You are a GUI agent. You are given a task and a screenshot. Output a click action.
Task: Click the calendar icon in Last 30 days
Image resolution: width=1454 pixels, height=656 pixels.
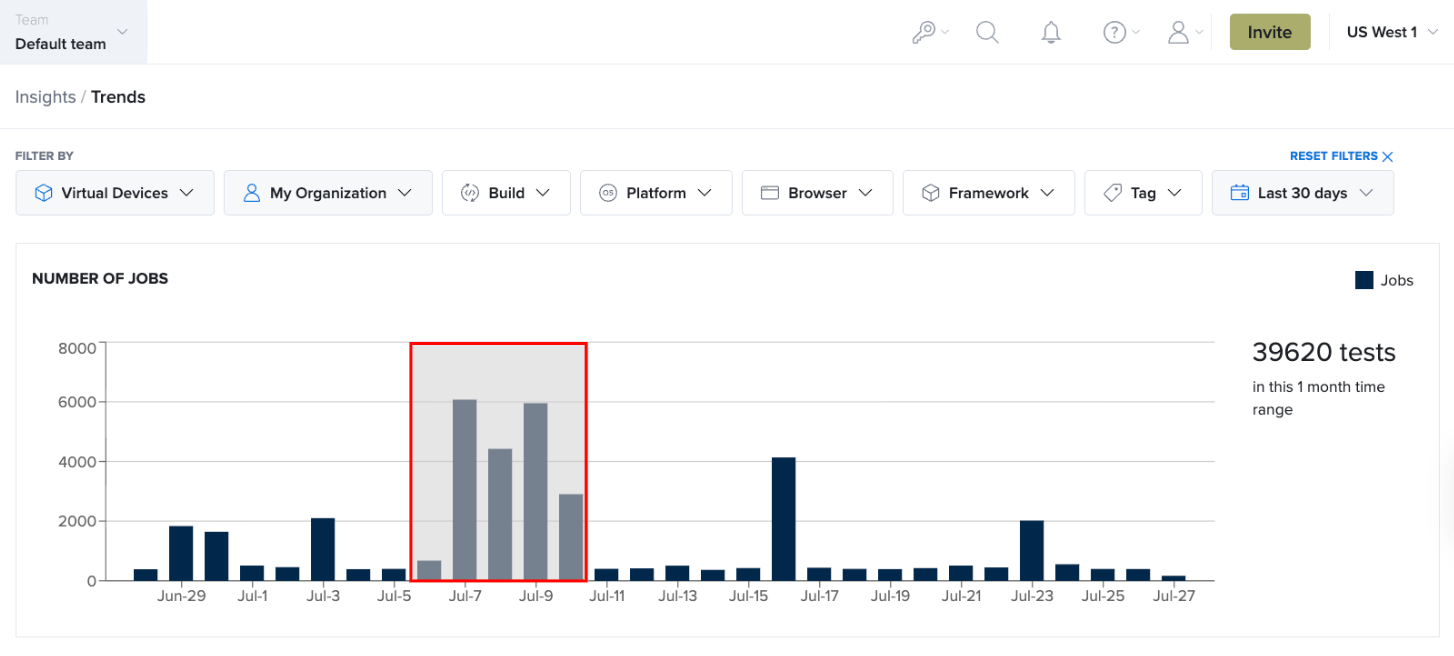point(1240,193)
